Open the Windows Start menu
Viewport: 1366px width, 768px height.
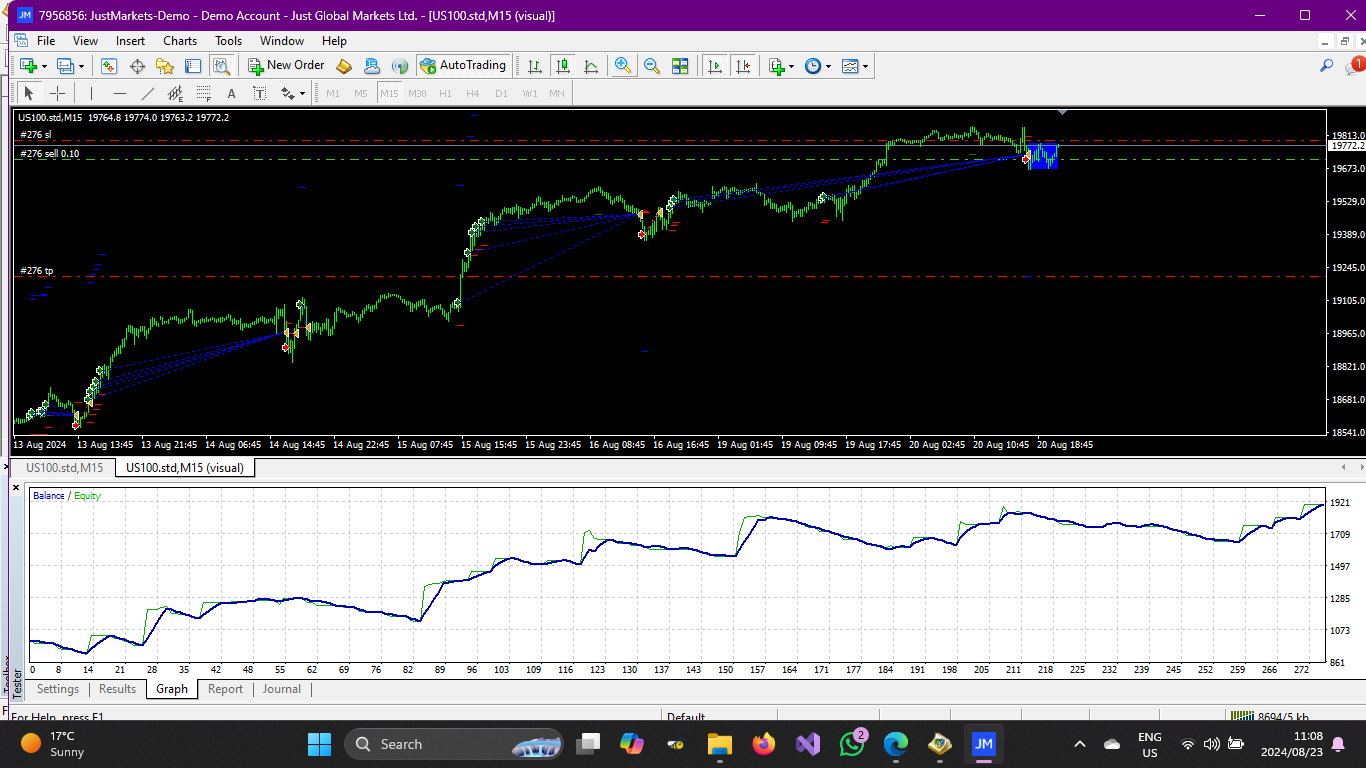[x=319, y=744]
